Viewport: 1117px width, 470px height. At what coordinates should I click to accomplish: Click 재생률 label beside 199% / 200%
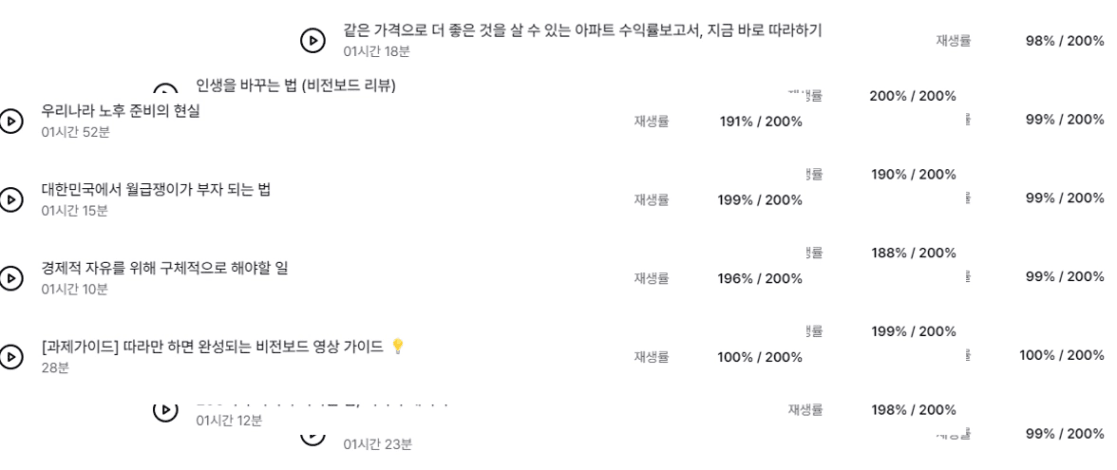(652, 200)
